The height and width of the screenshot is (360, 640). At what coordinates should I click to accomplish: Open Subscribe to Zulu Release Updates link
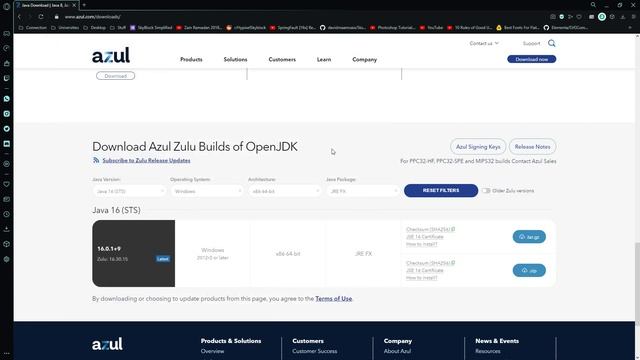pos(146,160)
